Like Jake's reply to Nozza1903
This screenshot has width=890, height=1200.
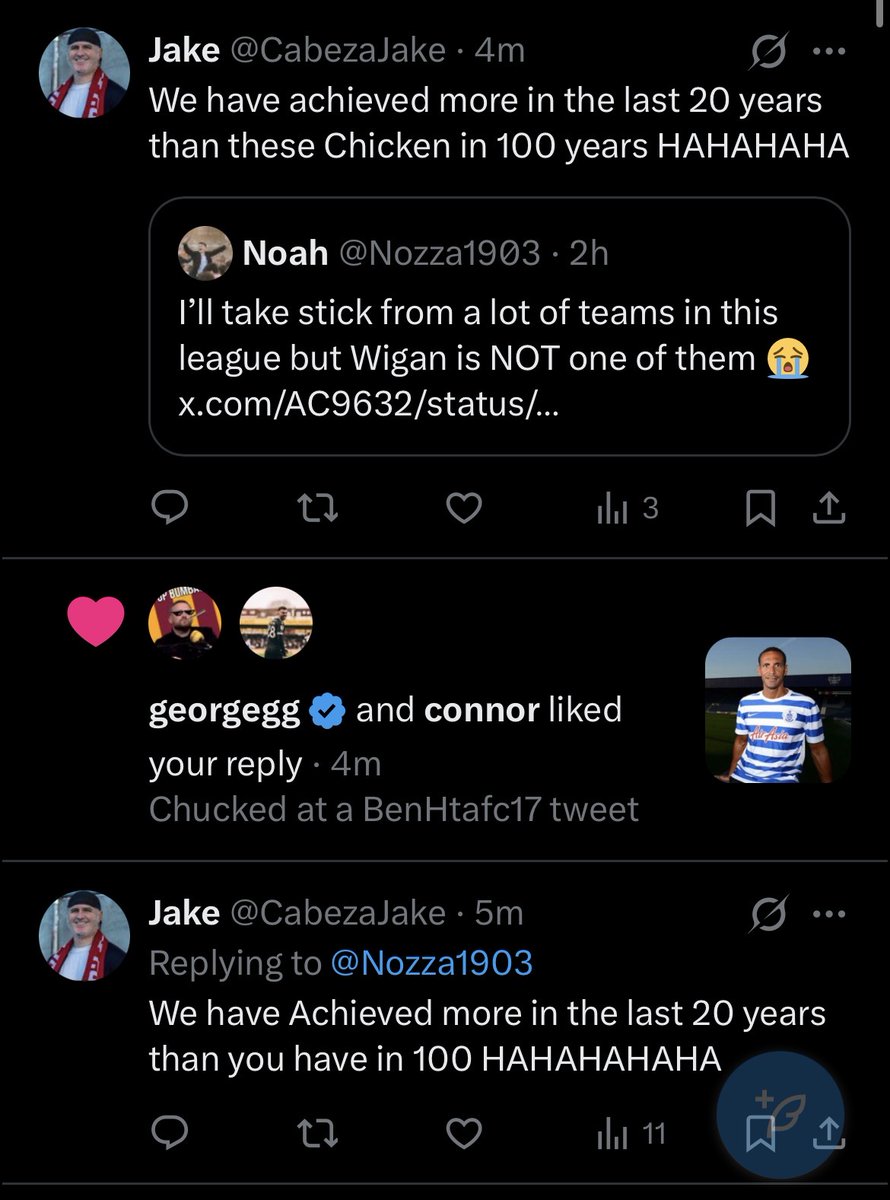point(463,1133)
